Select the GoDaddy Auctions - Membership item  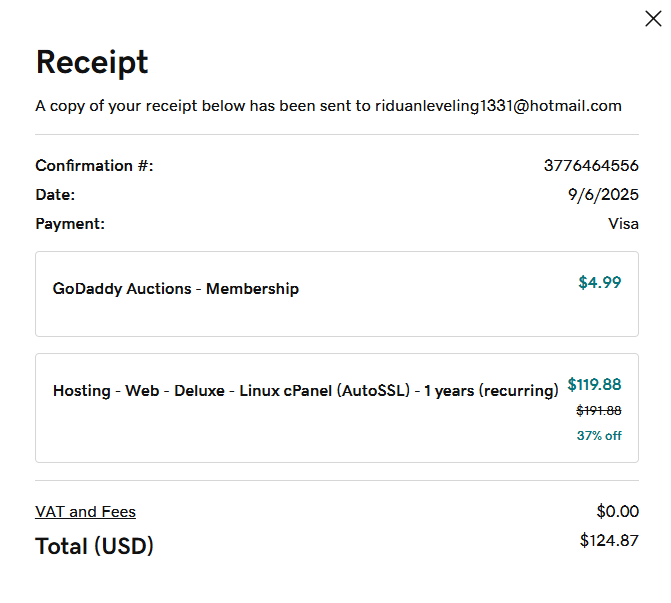176,289
